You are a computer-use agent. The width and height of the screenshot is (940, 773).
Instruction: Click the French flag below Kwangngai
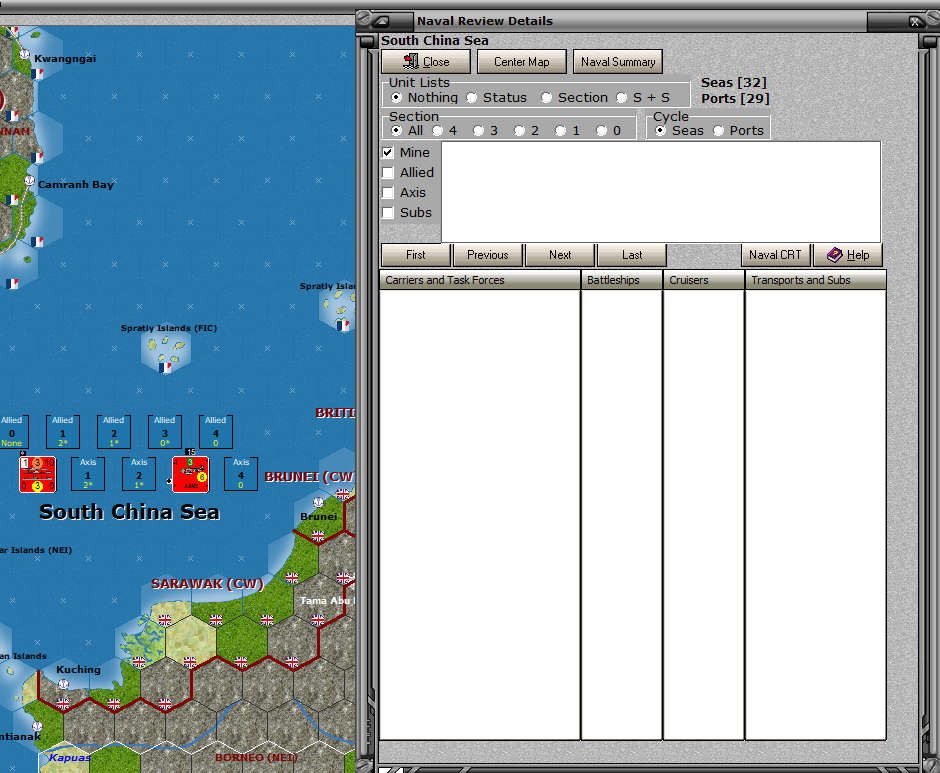37,74
